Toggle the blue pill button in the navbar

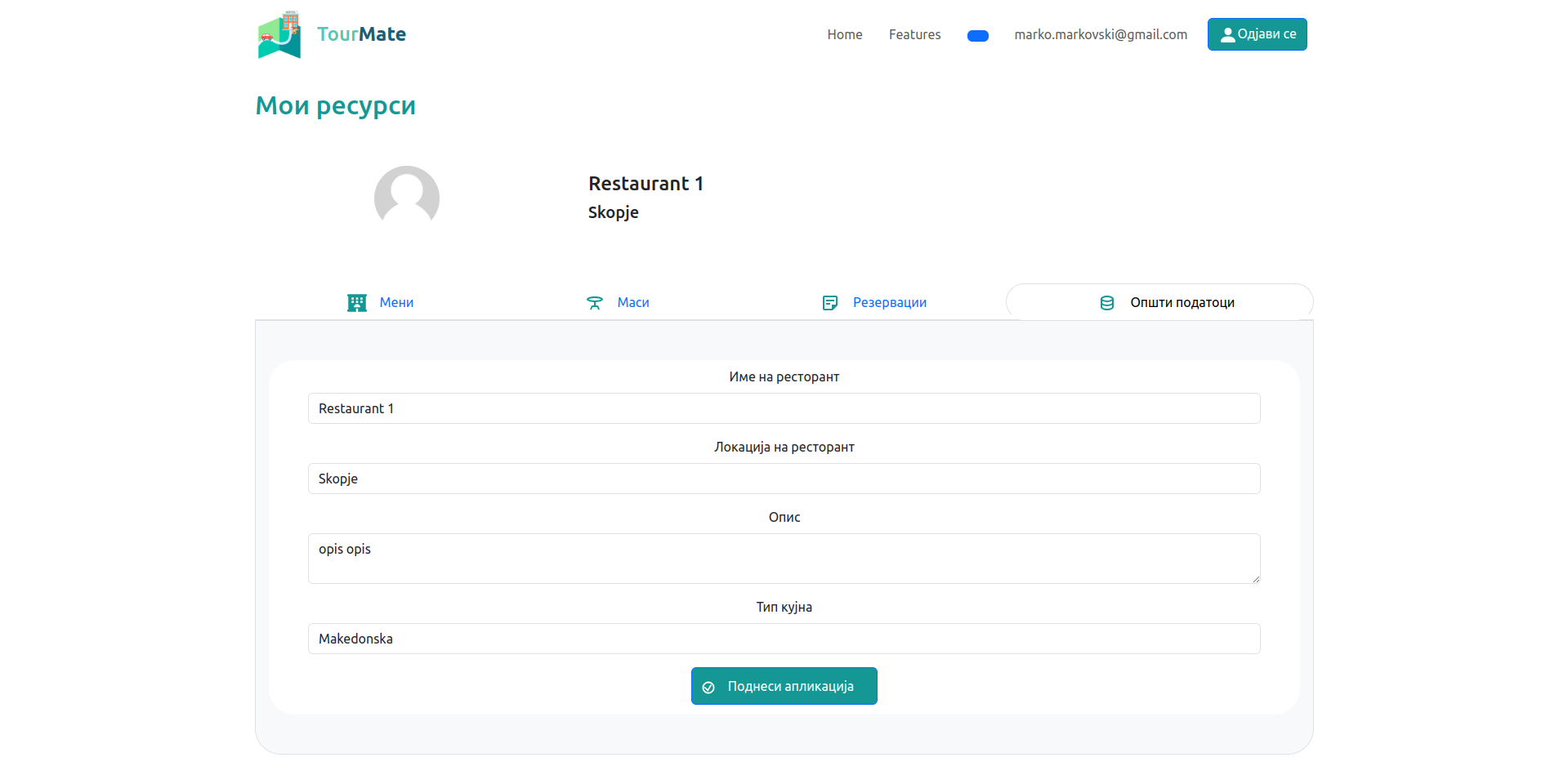(977, 36)
